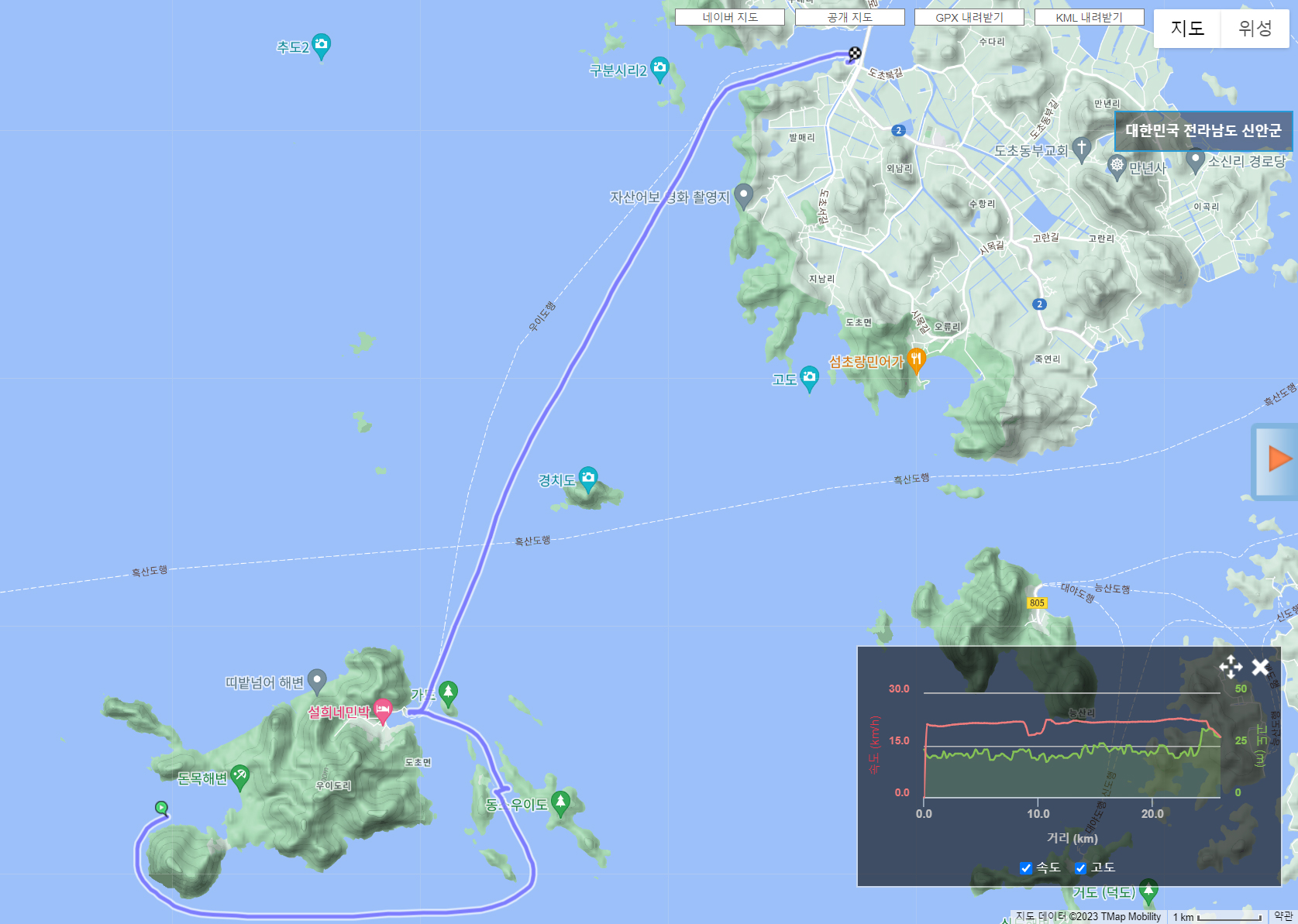The image size is (1298, 924).
Task: Click route 2 shield near 오류리
Action: pos(1039,304)
